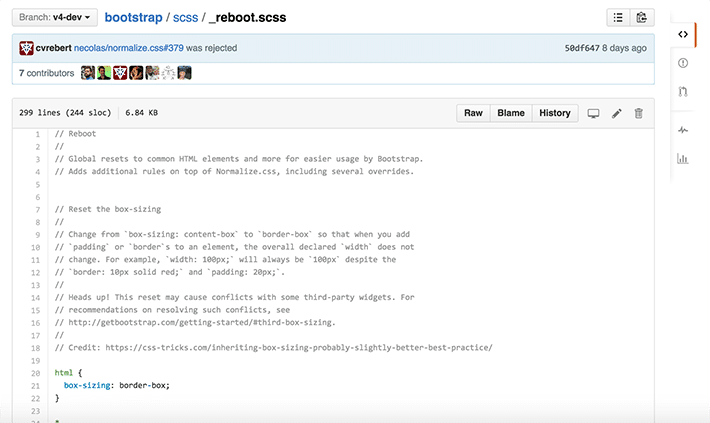This screenshot has width=710, height=423.
Task: Click the seventh contributor avatar
Action: [x=184, y=73]
